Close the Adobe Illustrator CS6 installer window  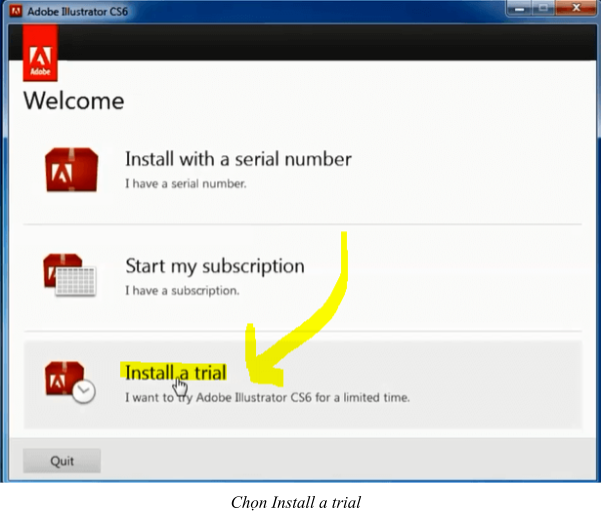tap(577, 9)
